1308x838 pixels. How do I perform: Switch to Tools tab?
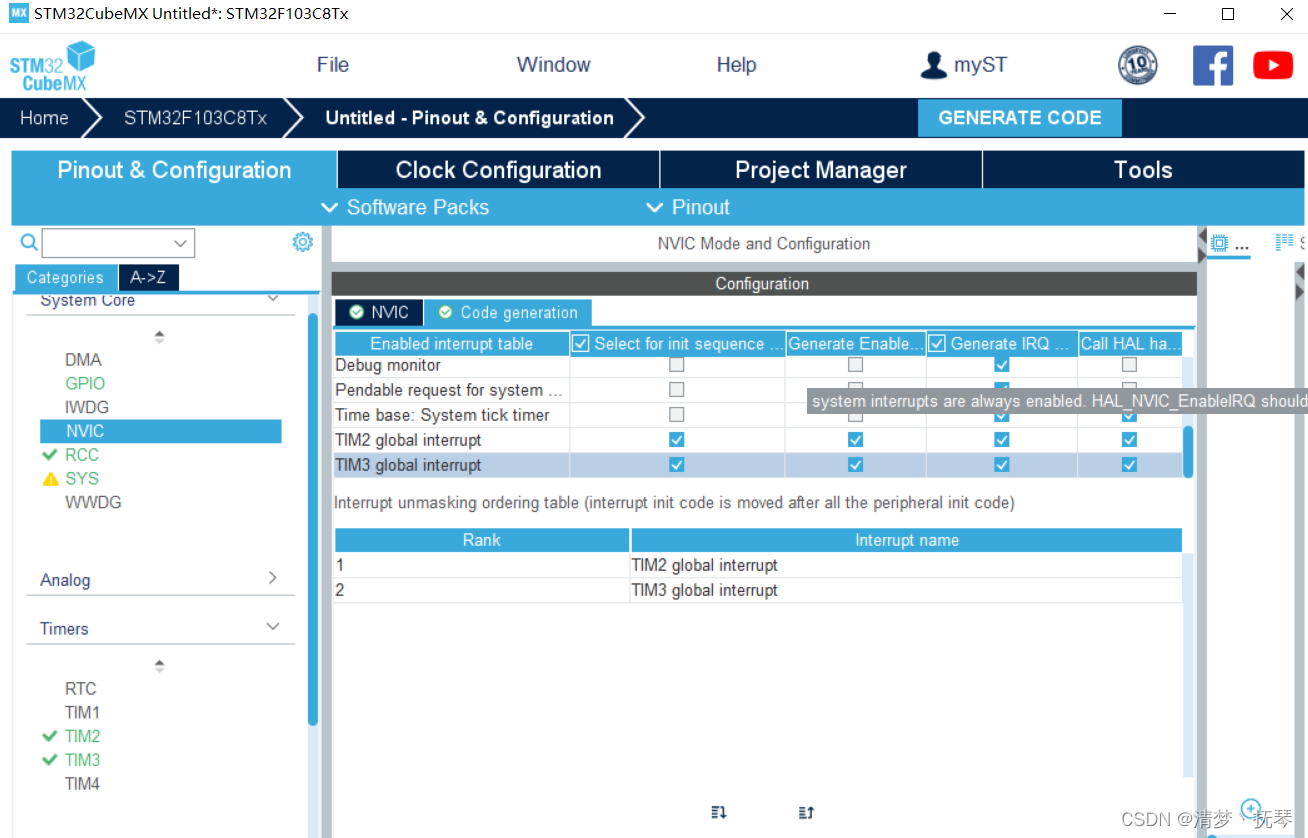1144,170
